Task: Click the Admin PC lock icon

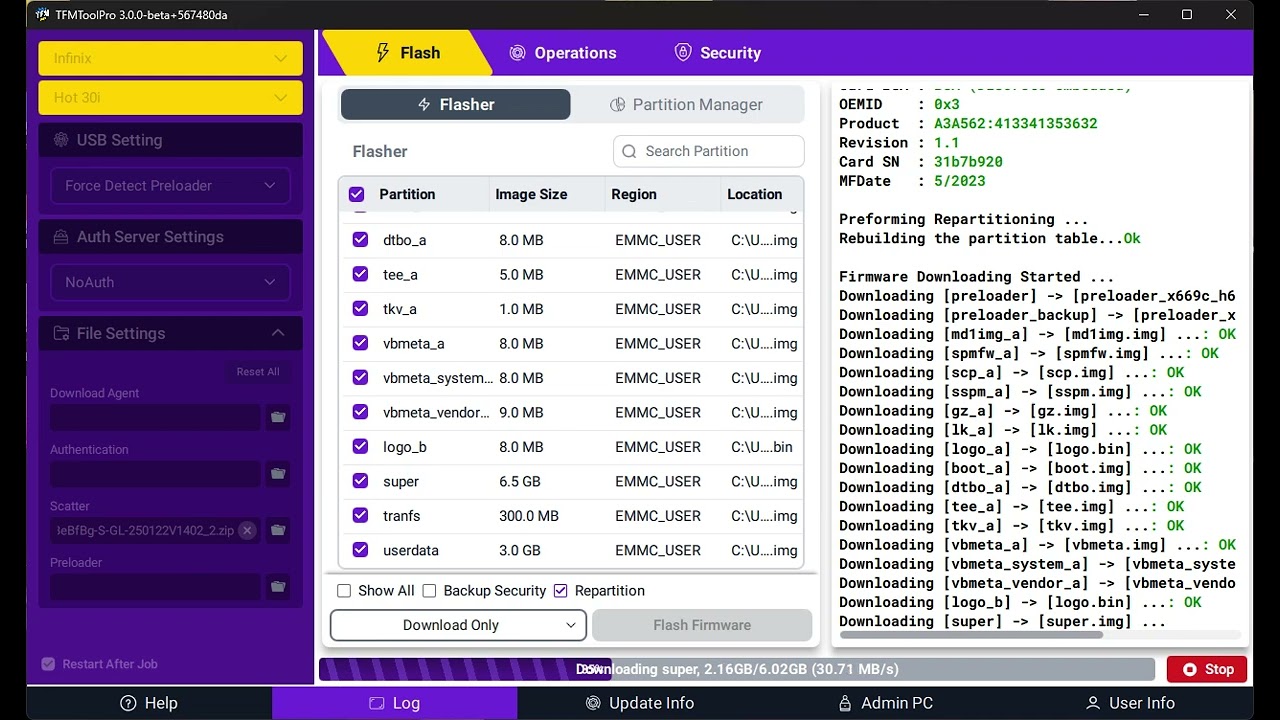Action: point(845,703)
